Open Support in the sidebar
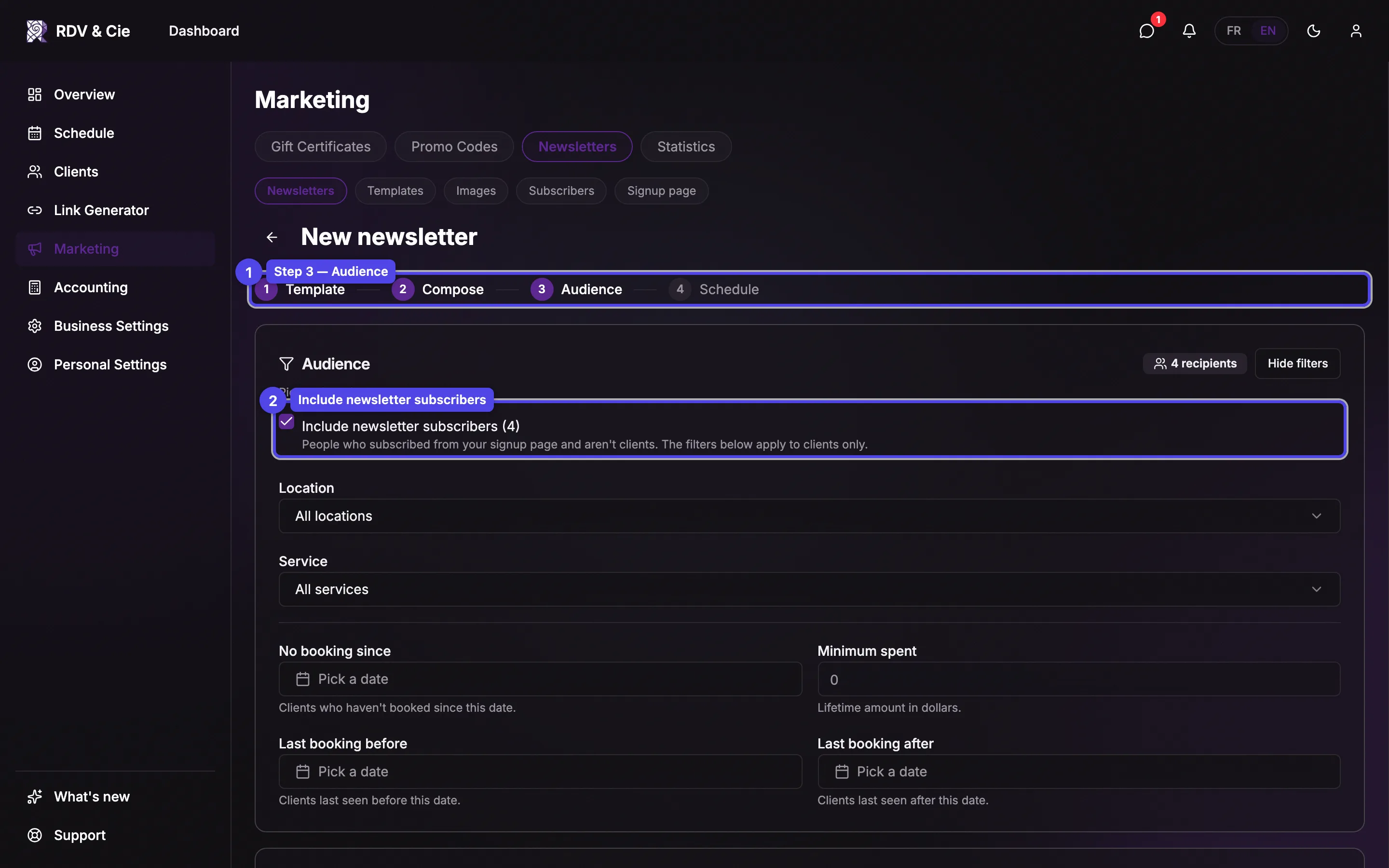1389x868 pixels. point(115,835)
